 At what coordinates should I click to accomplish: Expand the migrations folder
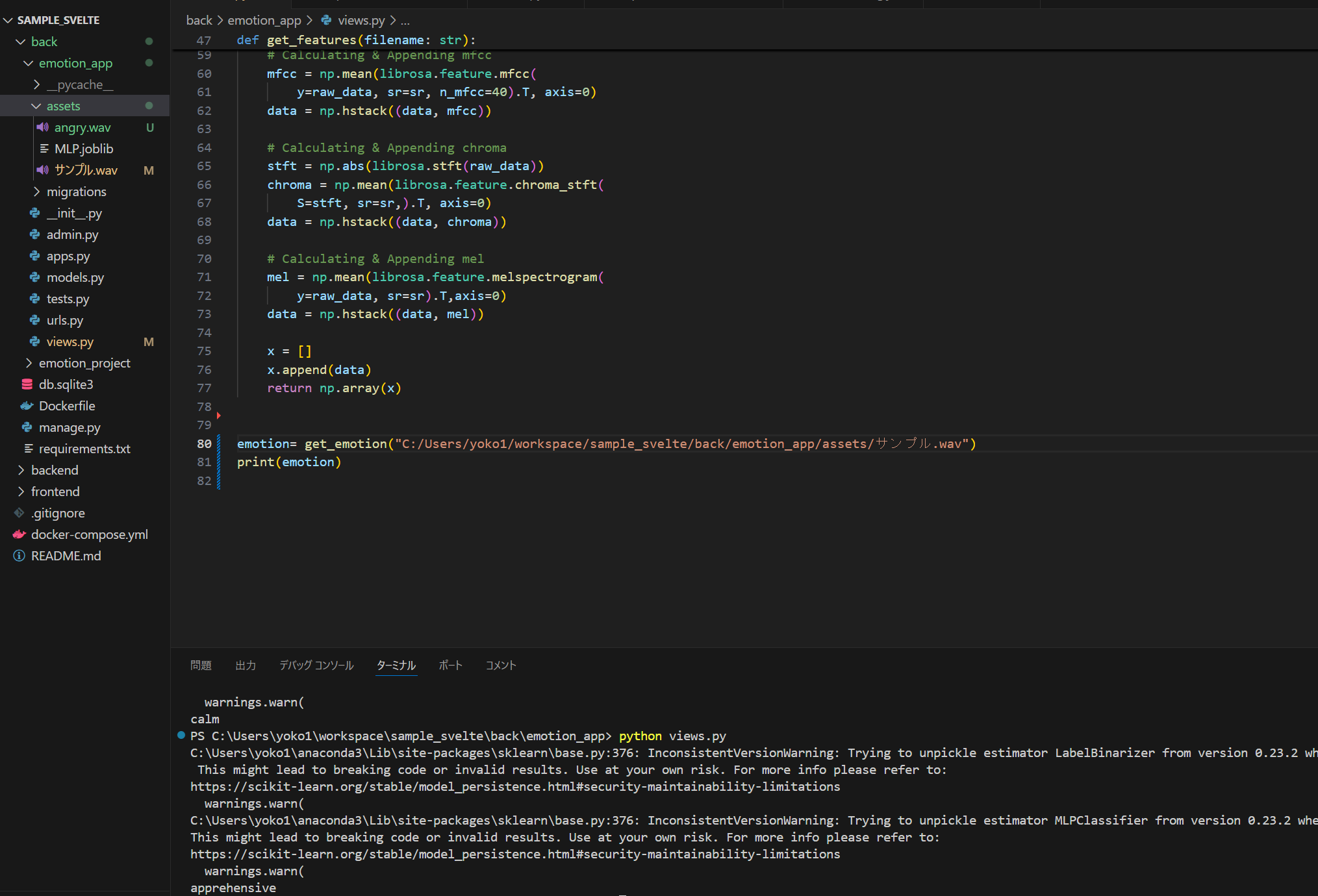point(36,192)
